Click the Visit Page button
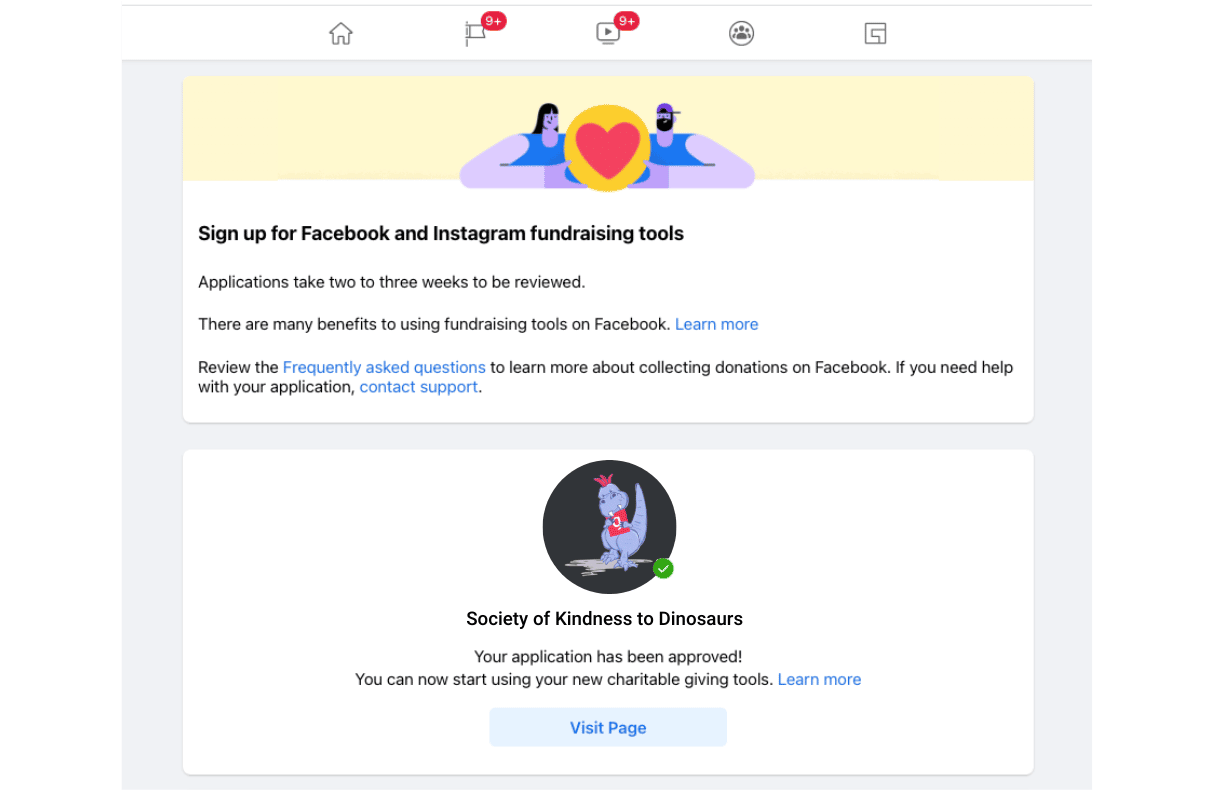Viewport: 1214px width, 790px height. [608, 727]
